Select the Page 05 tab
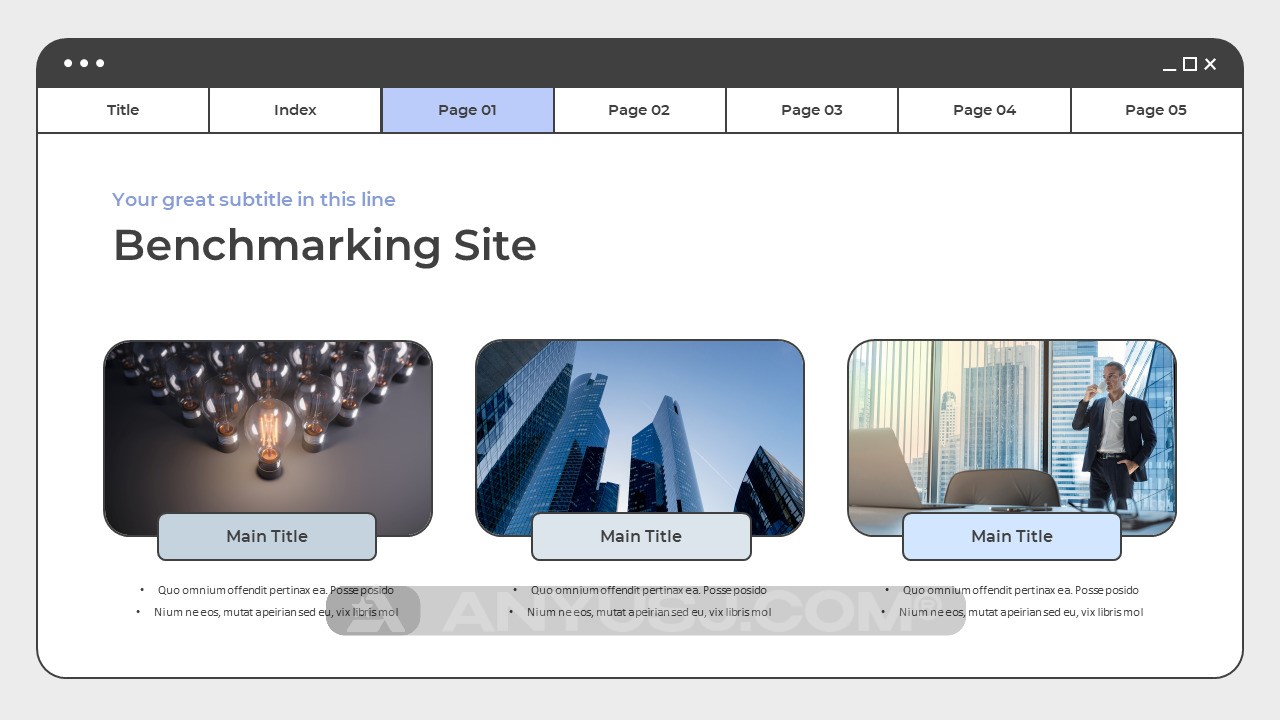This screenshot has height=720, width=1280. point(1156,110)
